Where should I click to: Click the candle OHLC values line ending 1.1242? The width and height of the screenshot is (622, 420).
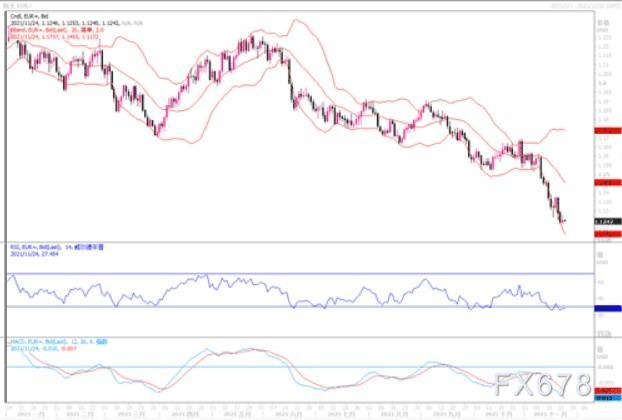coord(77,23)
